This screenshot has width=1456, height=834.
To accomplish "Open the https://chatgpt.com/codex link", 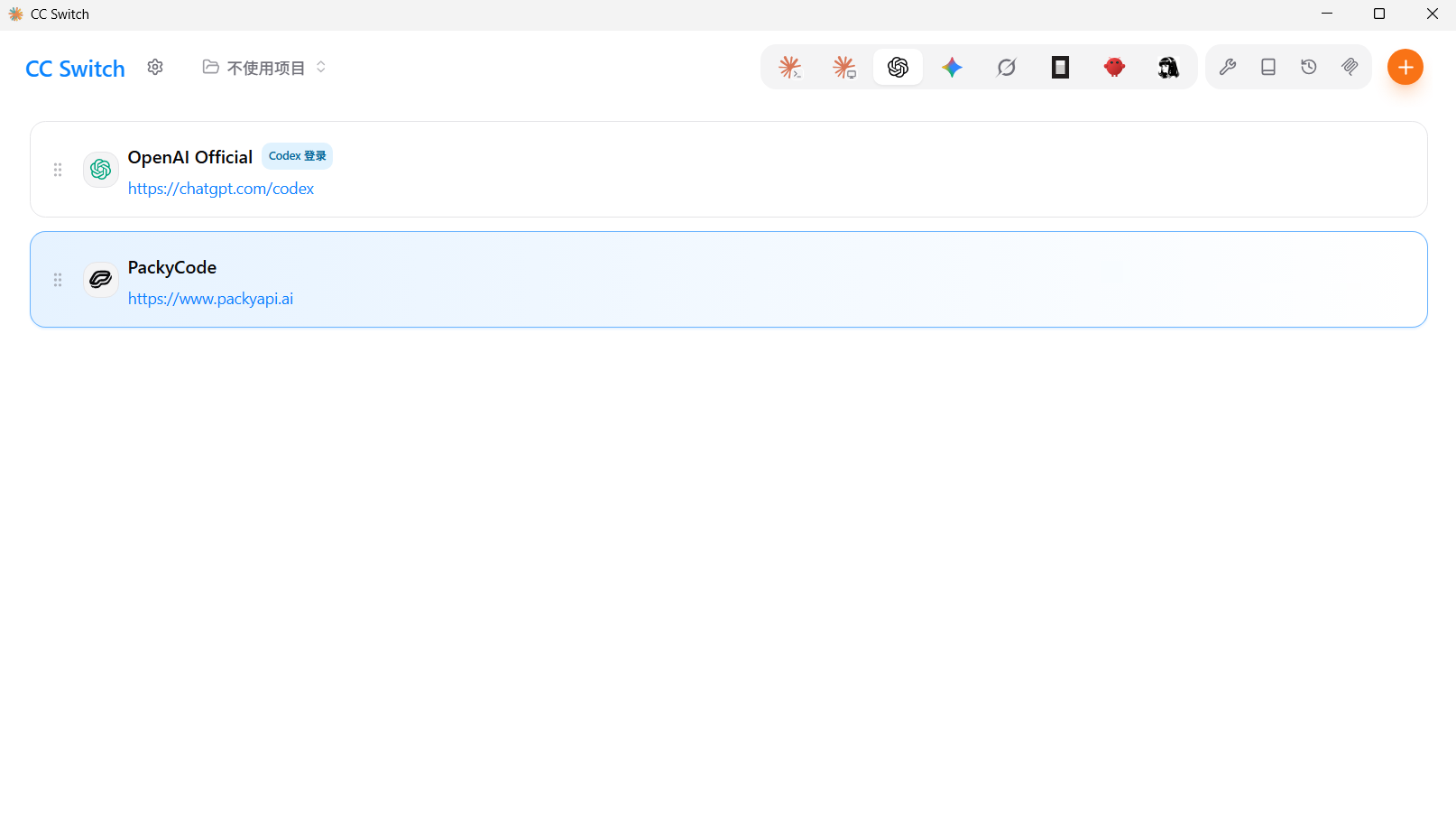I will [221, 189].
